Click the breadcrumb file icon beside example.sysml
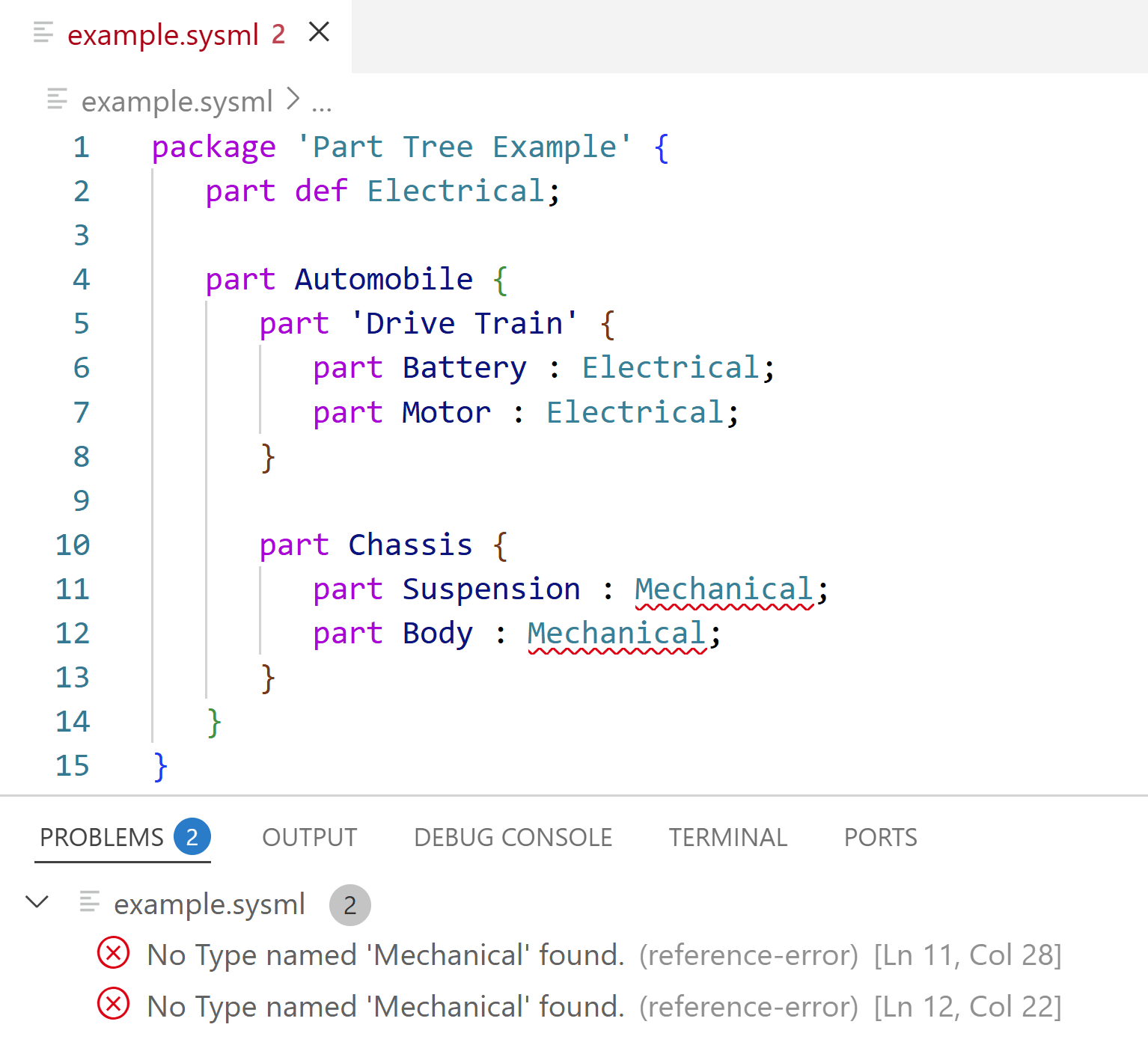The image size is (1148, 1060). (58, 99)
